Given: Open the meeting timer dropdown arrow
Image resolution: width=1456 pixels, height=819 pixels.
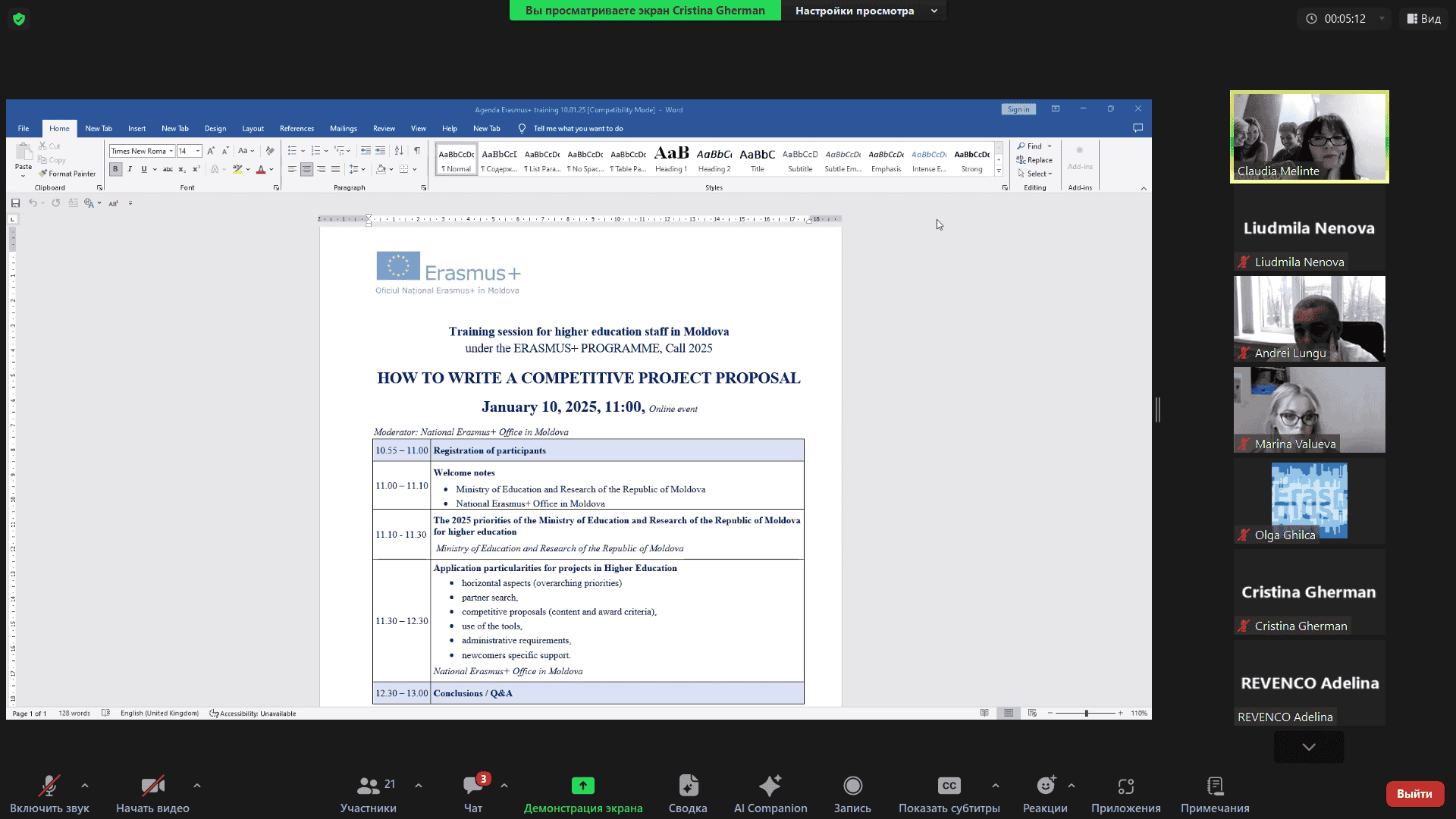Looking at the screenshot, I should coord(1382,19).
